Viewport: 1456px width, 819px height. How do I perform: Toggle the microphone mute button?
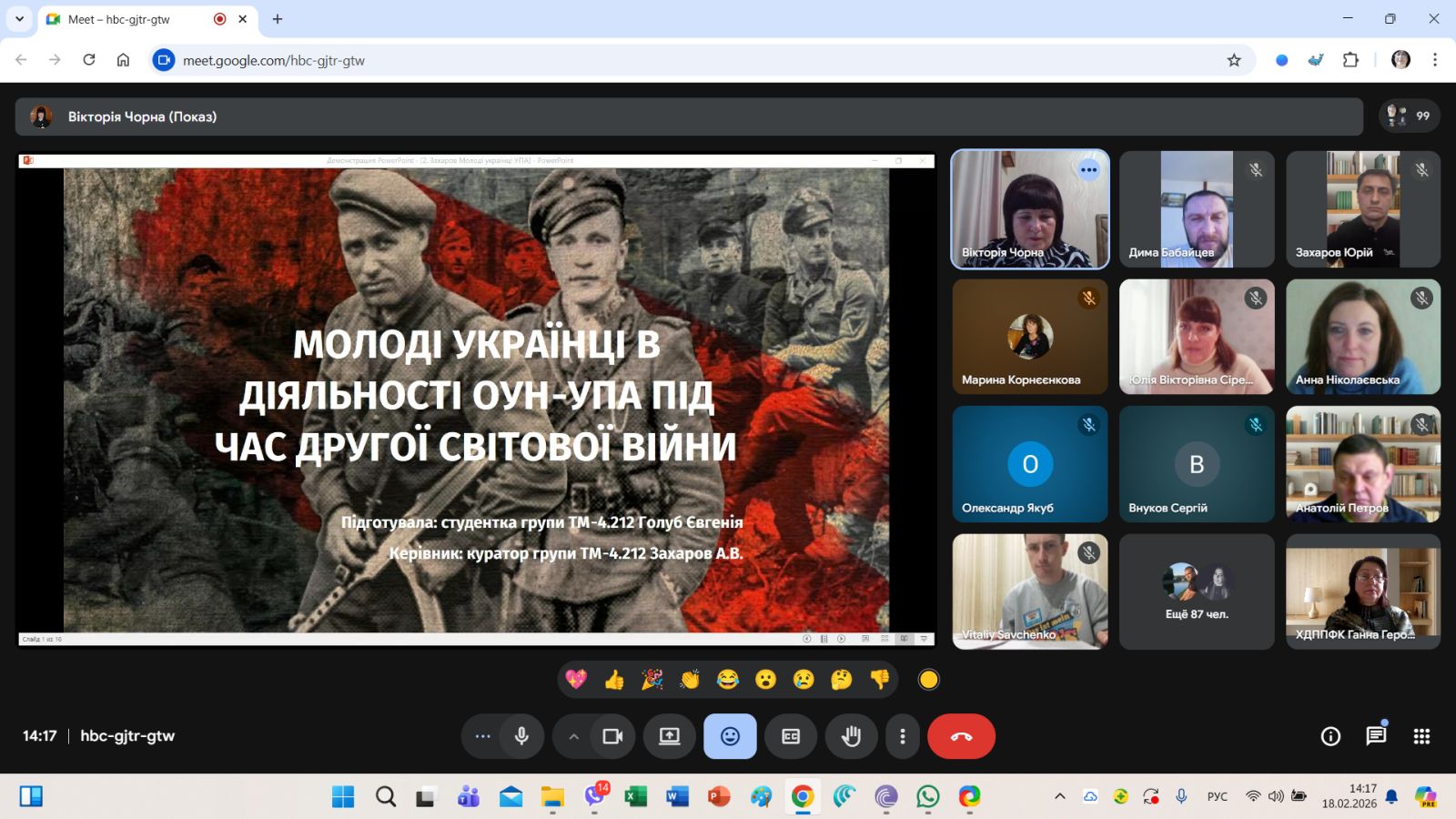tap(521, 736)
